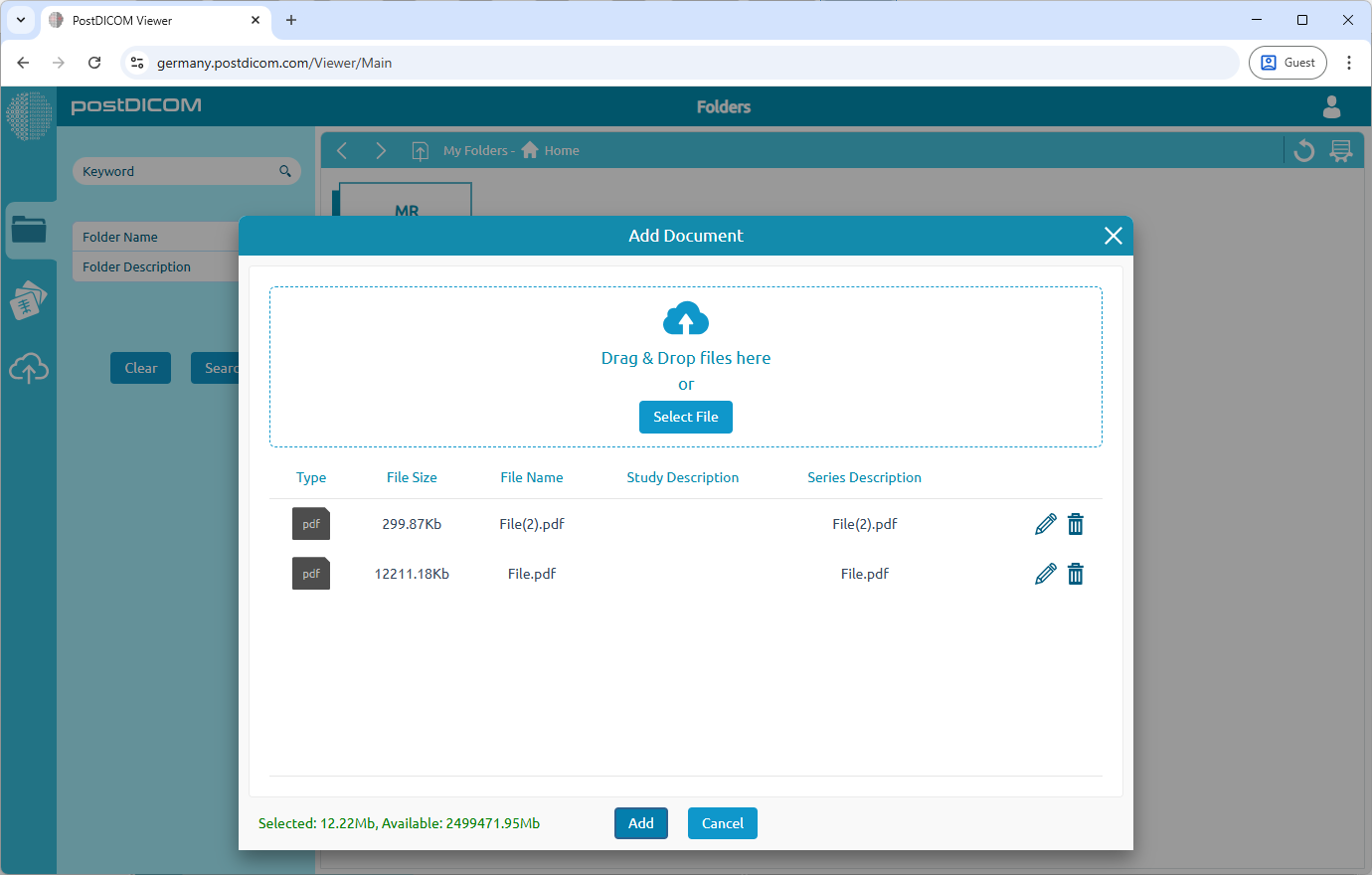This screenshot has width=1372, height=875.
Task: Expand the browser tab search dropdown
Action: tap(21, 20)
